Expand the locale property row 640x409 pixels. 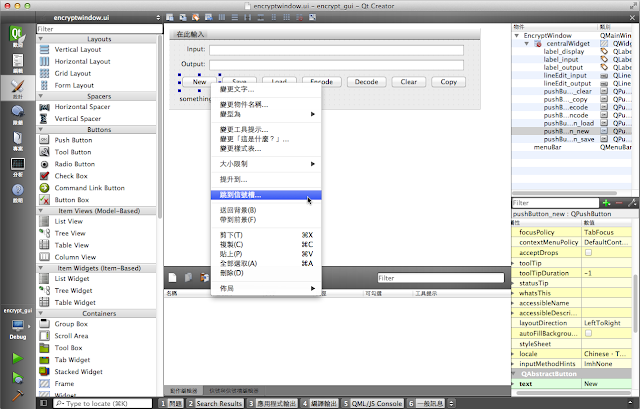(513, 354)
